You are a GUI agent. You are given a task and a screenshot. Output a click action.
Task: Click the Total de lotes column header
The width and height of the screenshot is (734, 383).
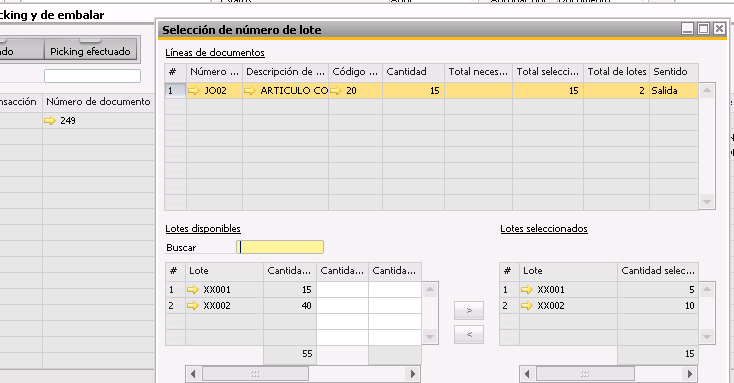tap(617, 72)
